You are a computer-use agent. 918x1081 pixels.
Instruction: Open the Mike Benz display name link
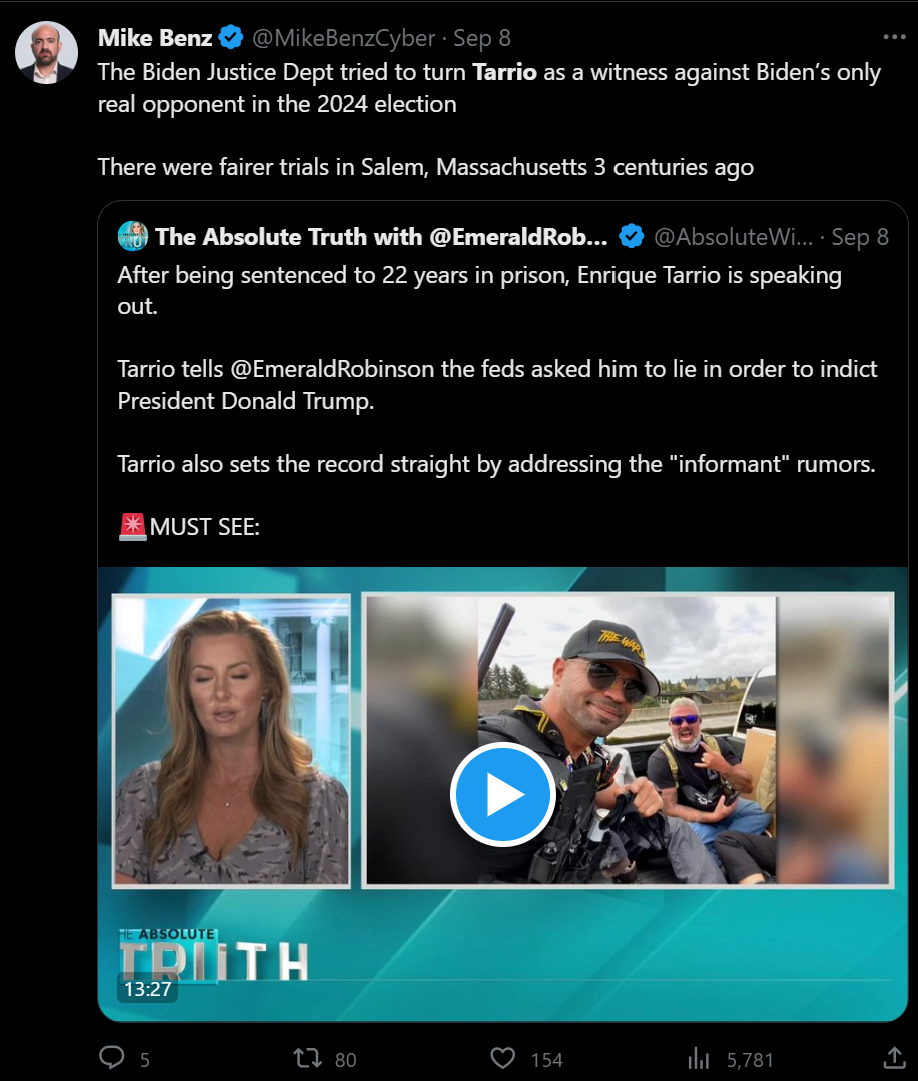(155, 38)
